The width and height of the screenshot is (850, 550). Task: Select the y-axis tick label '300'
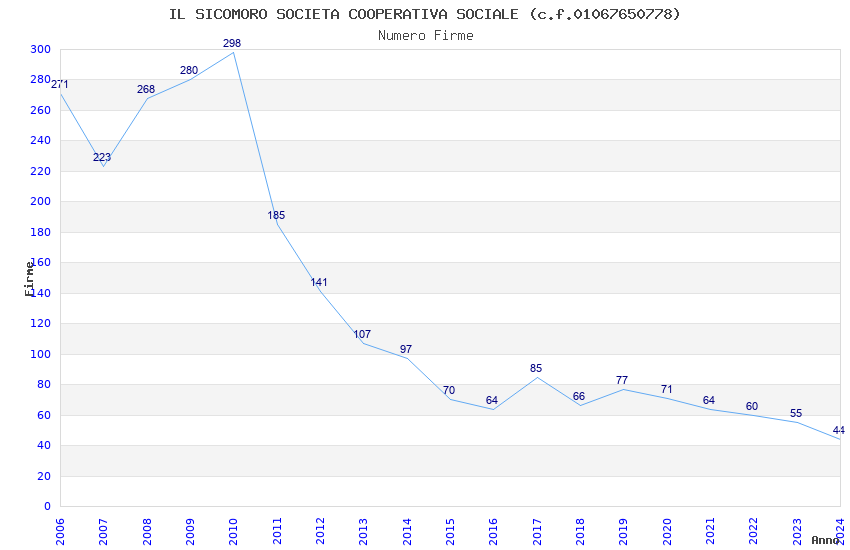(41, 49)
